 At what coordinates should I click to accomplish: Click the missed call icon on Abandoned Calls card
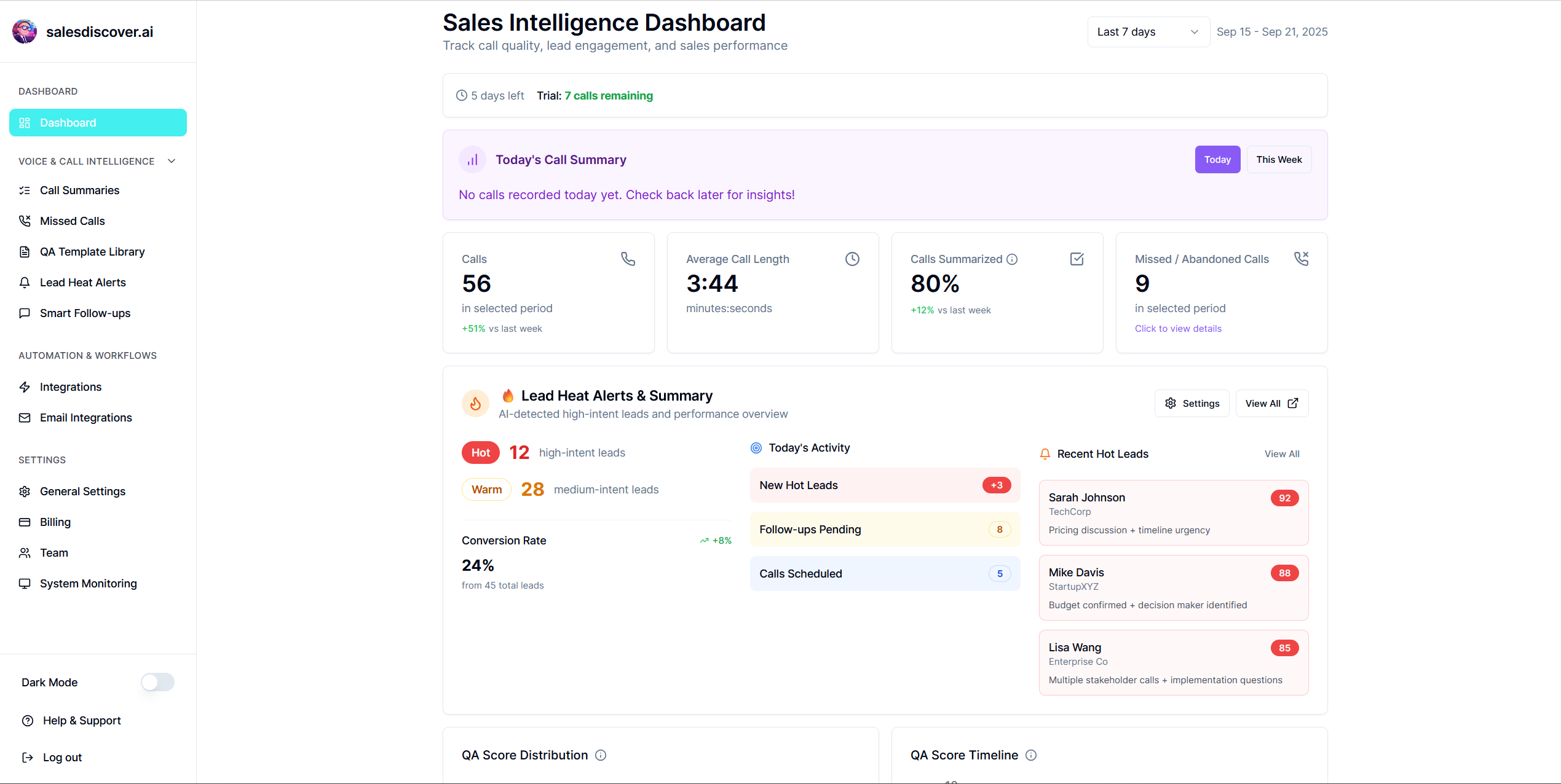coord(1301,259)
